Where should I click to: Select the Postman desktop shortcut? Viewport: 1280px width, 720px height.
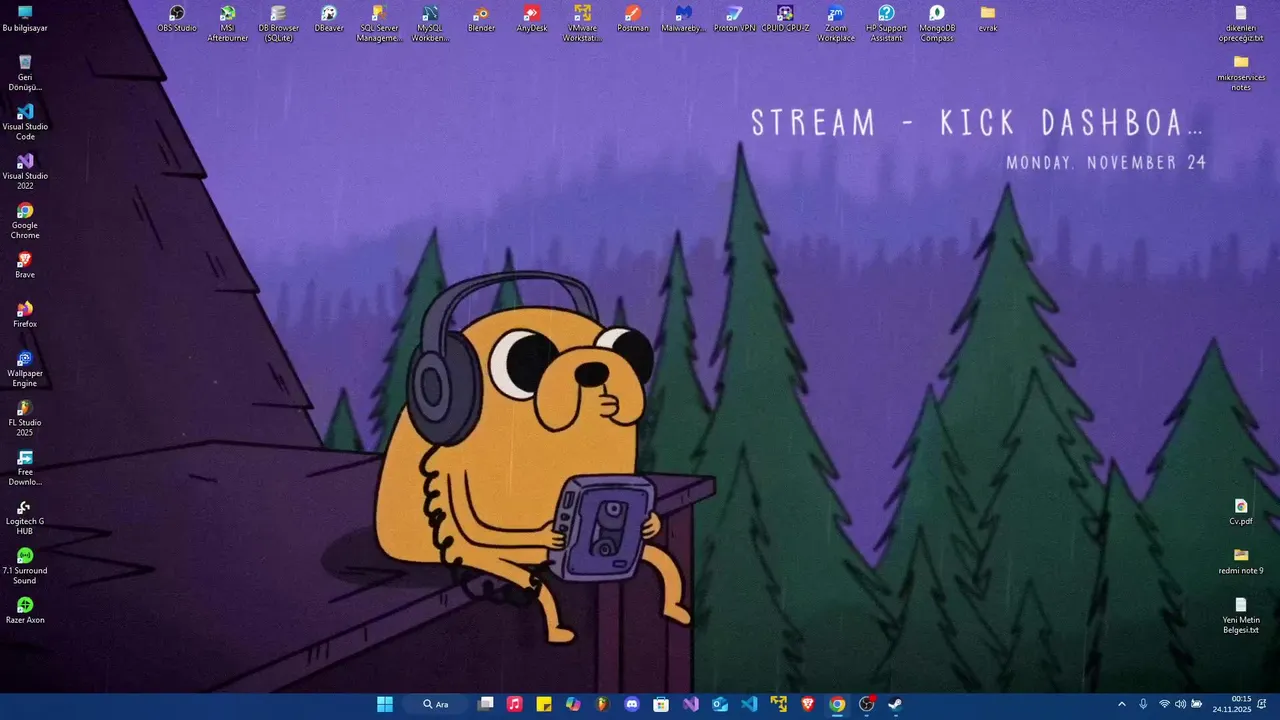pyautogui.click(x=633, y=19)
